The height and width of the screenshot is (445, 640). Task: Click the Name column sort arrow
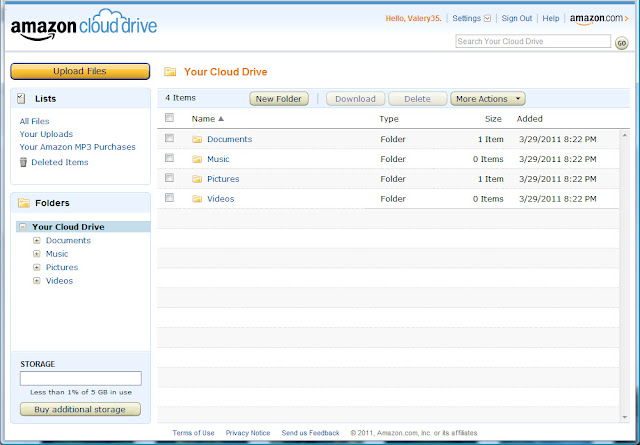[x=221, y=119]
